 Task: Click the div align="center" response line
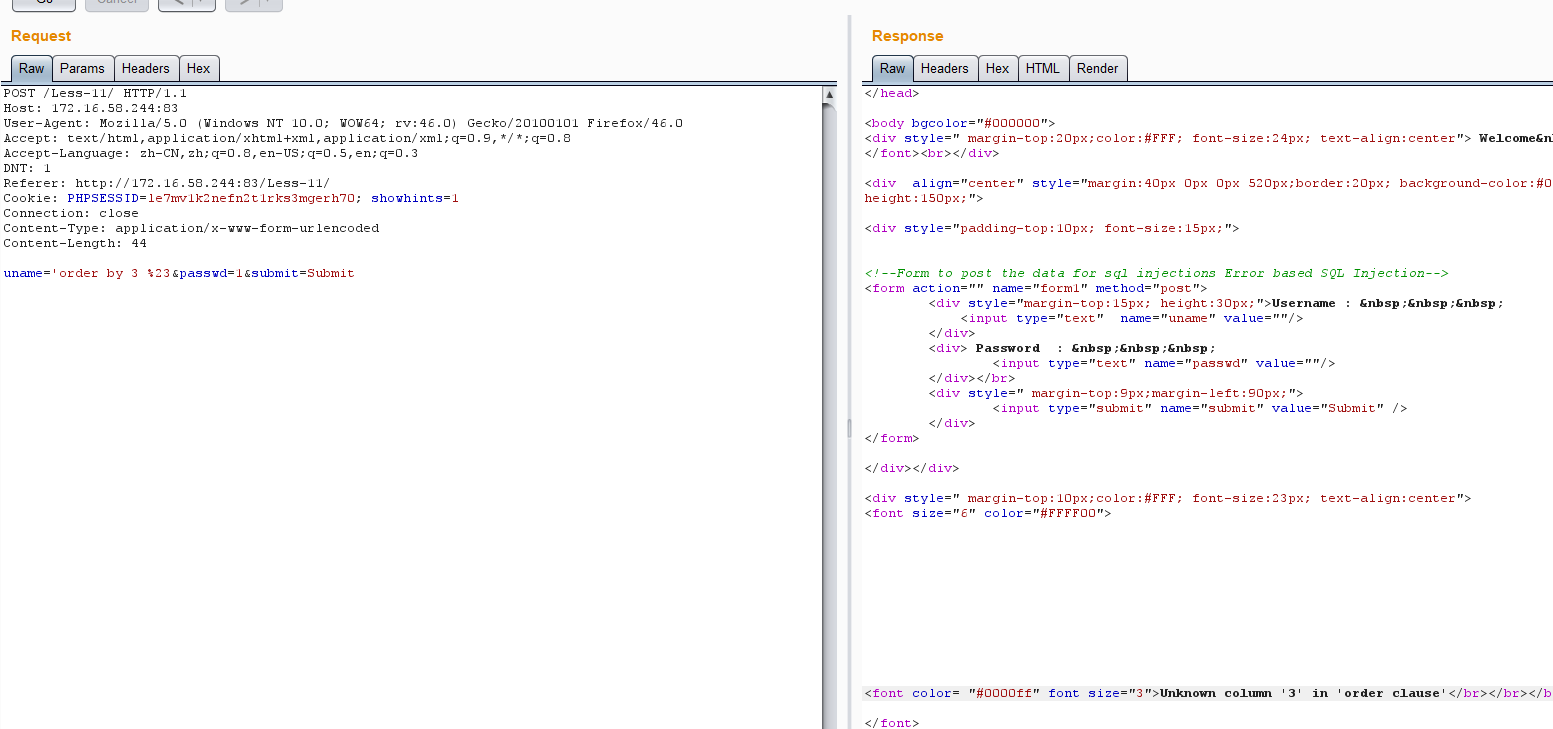tap(1208, 183)
